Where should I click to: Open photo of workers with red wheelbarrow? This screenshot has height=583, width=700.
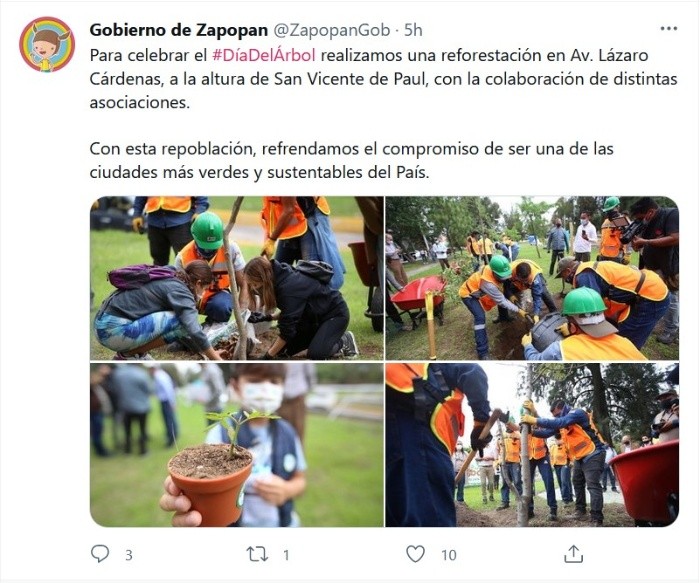pos(532,278)
